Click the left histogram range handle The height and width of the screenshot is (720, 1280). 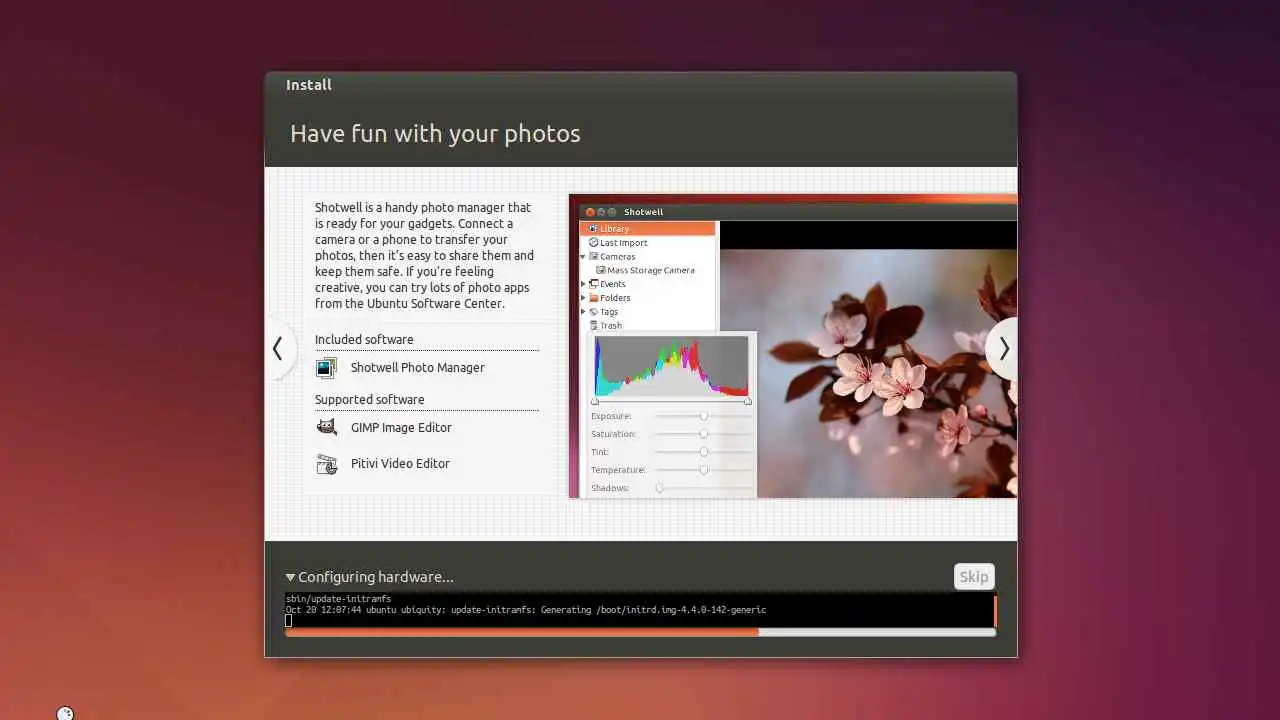pyautogui.click(x=595, y=401)
